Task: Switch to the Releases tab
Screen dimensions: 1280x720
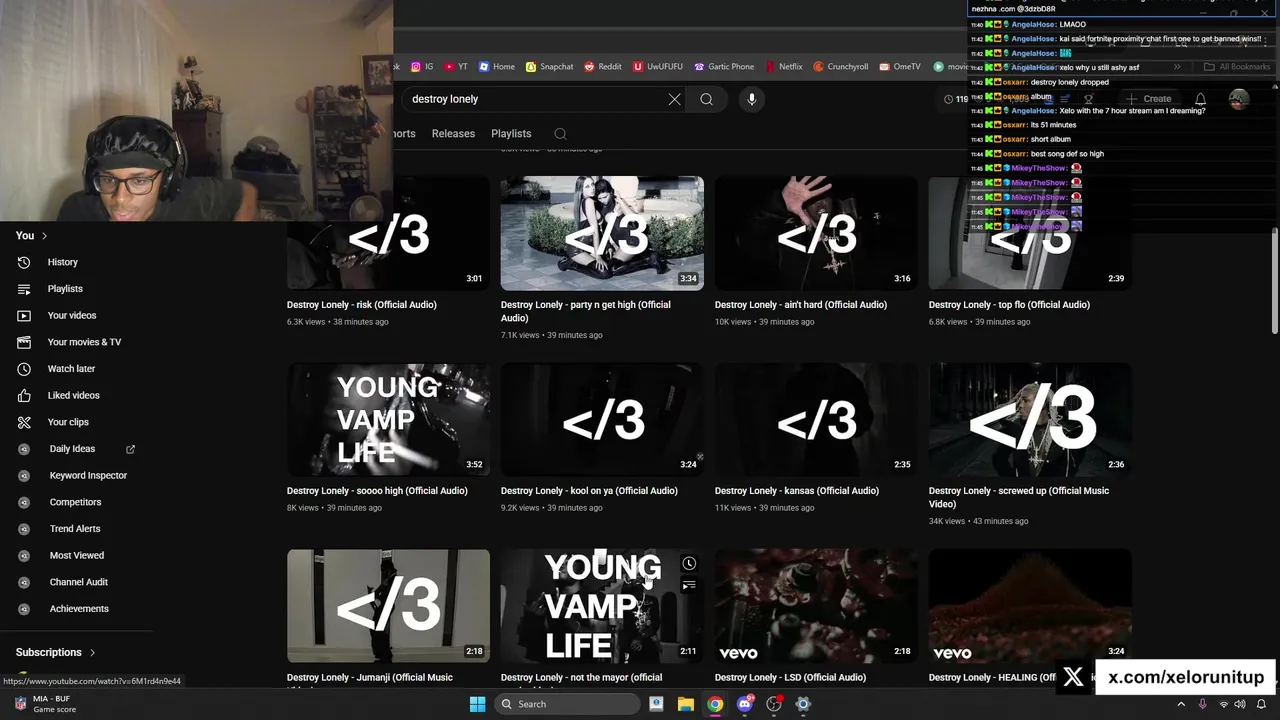Action: coord(453,133)
